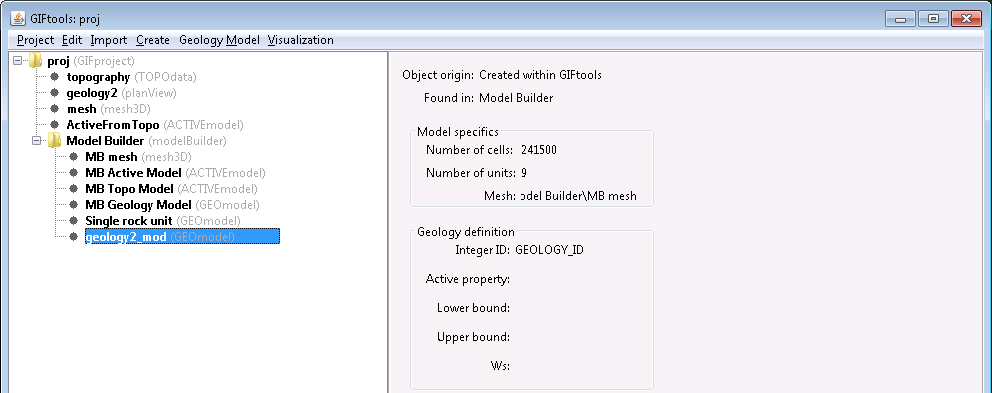This screenshot has height=393, width=992.
Task: Select the MB Geology Model item
Action: pos(172,204)
